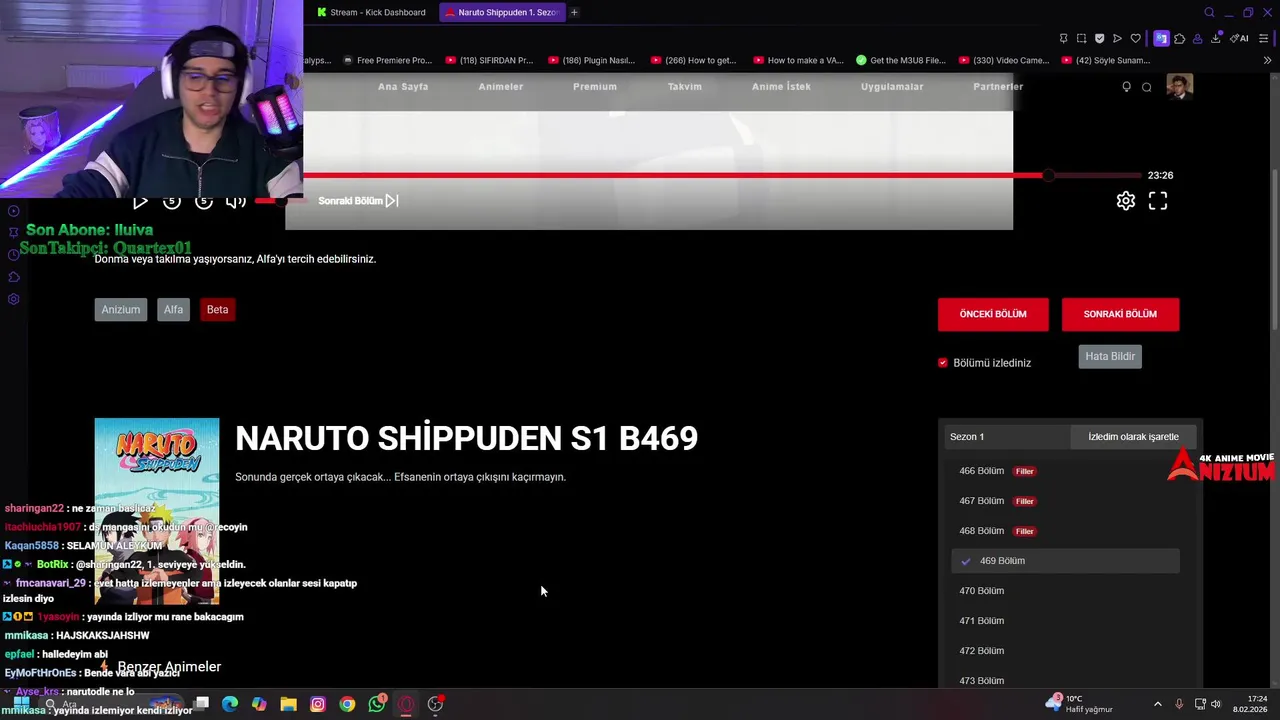This screenshot has height=720, width=1280.
Task: Expand the bookmarks bar overflow chevron
Action: 1267,60
